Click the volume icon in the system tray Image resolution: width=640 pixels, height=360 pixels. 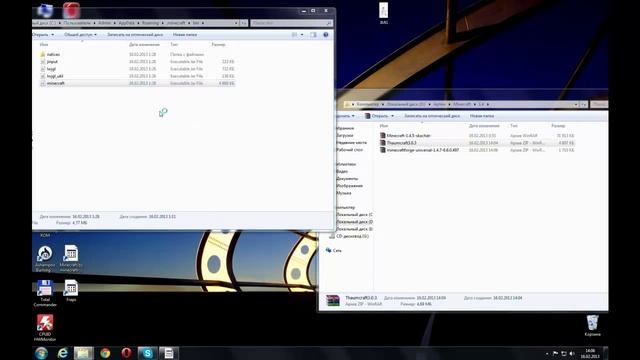point(572,353)
